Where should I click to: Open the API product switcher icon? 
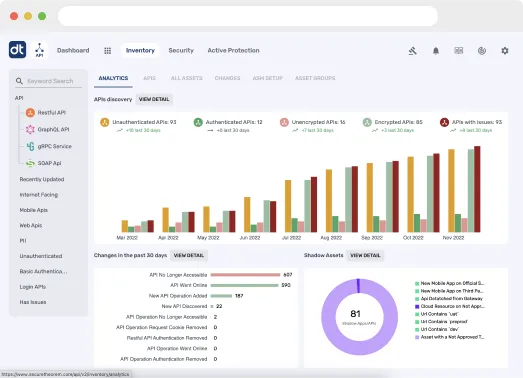click(39, 50)
